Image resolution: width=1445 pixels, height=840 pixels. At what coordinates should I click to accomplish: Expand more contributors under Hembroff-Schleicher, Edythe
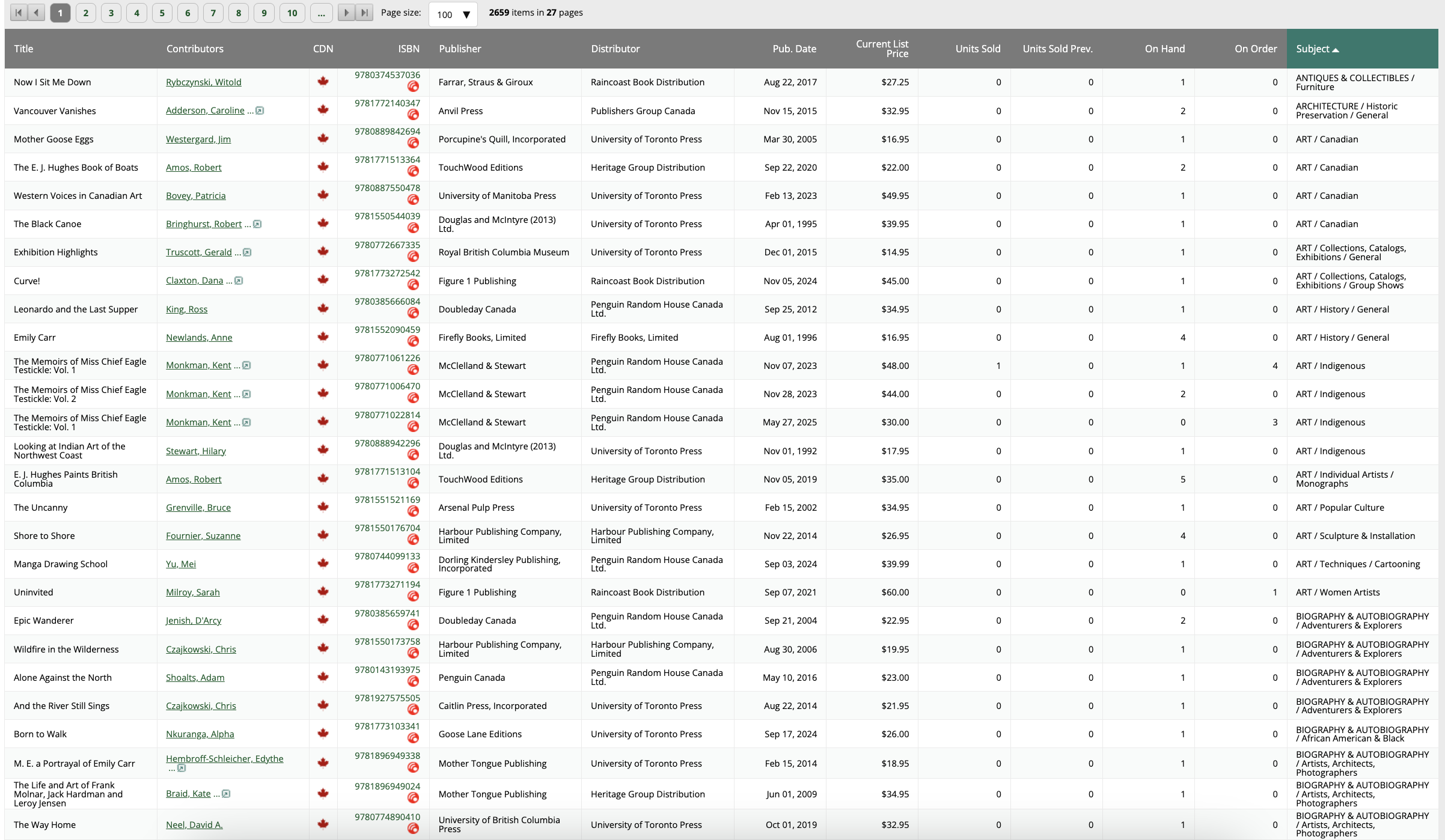pos(182,768)
